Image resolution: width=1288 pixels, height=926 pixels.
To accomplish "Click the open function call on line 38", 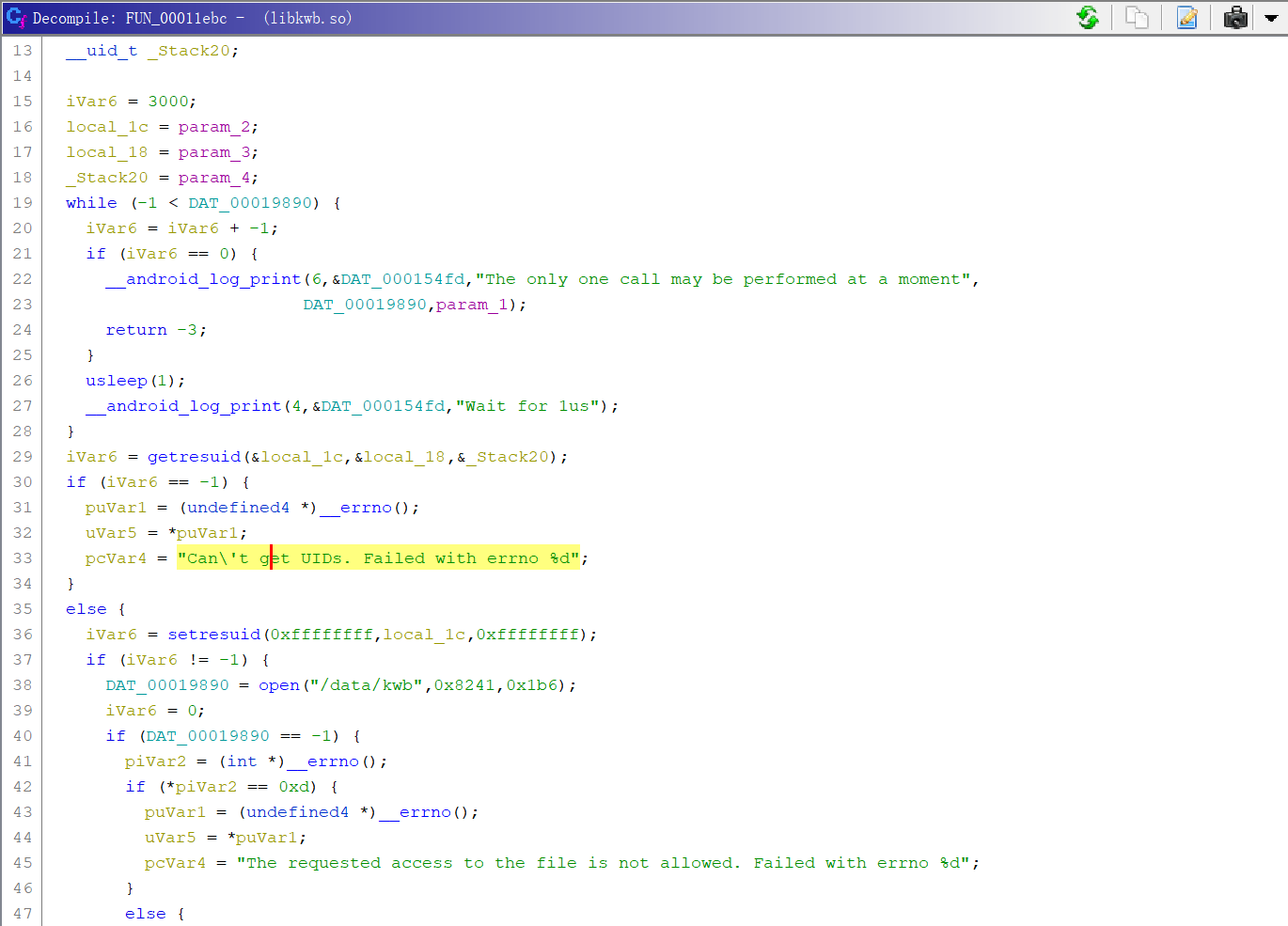I will click(x=279, y=685).
